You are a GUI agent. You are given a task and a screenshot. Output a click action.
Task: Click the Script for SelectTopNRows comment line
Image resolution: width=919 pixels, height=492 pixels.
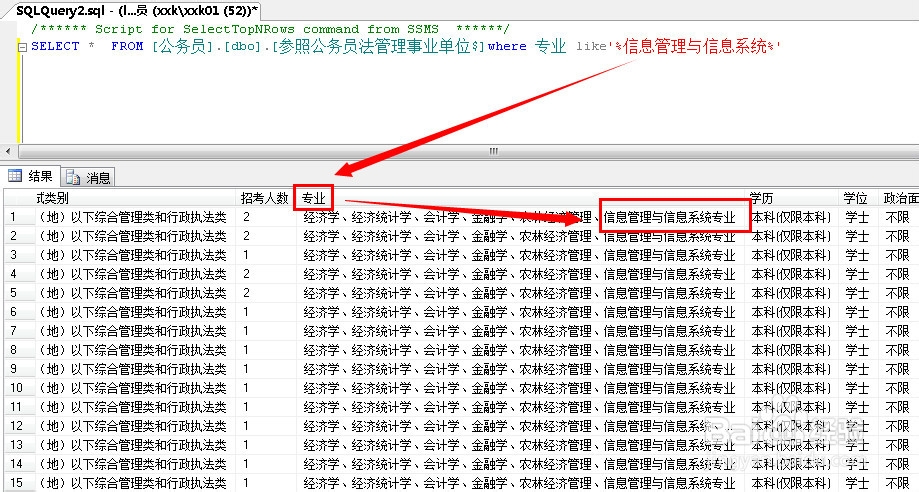tap(270, 29)
